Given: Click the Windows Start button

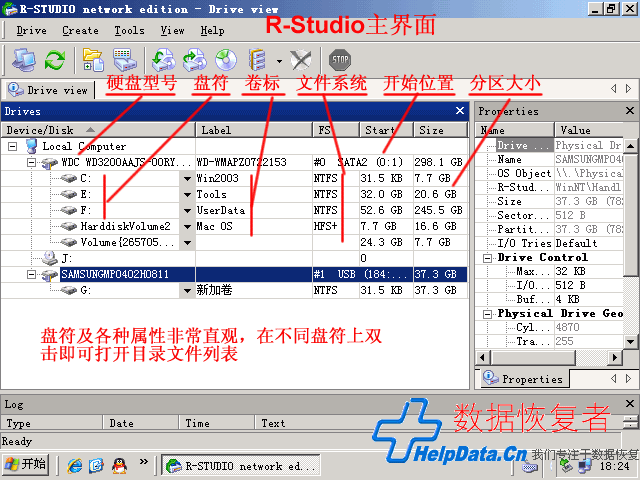Looking at the screenshot, I should coord(26,464).
